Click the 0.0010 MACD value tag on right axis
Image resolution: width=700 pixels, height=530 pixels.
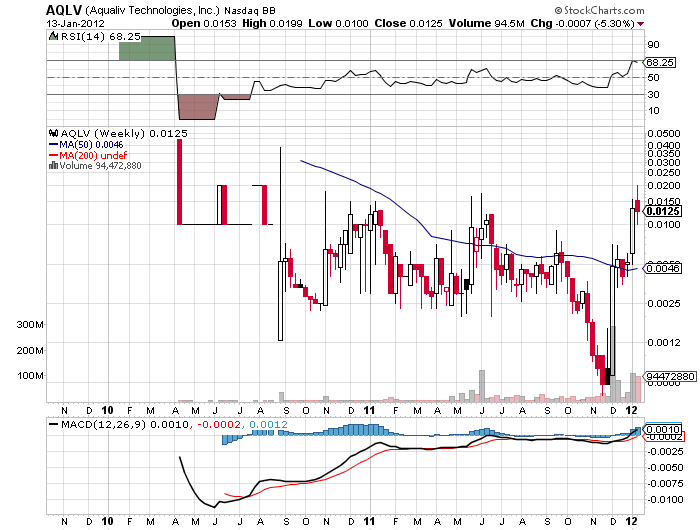click(x=663, y=429)
